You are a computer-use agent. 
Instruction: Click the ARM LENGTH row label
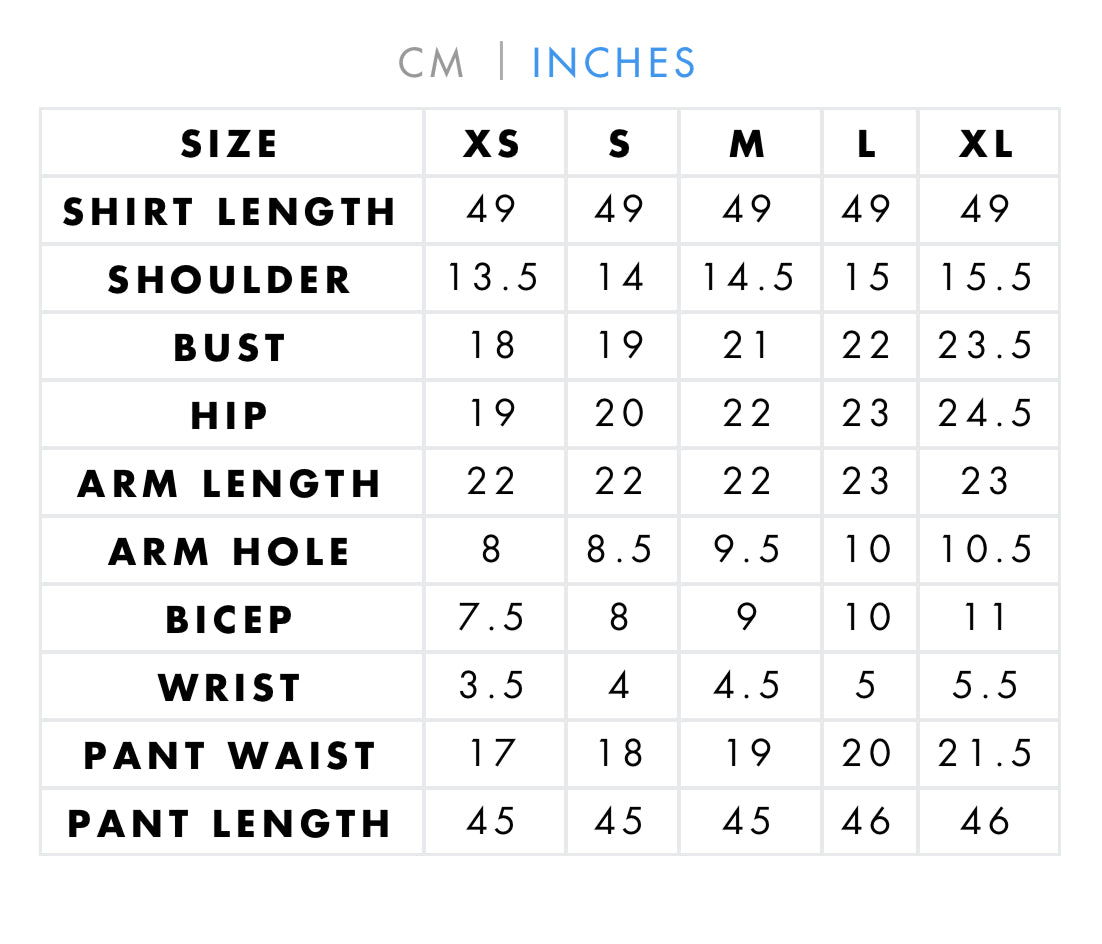pyautogui.click(x=230, y=484)
